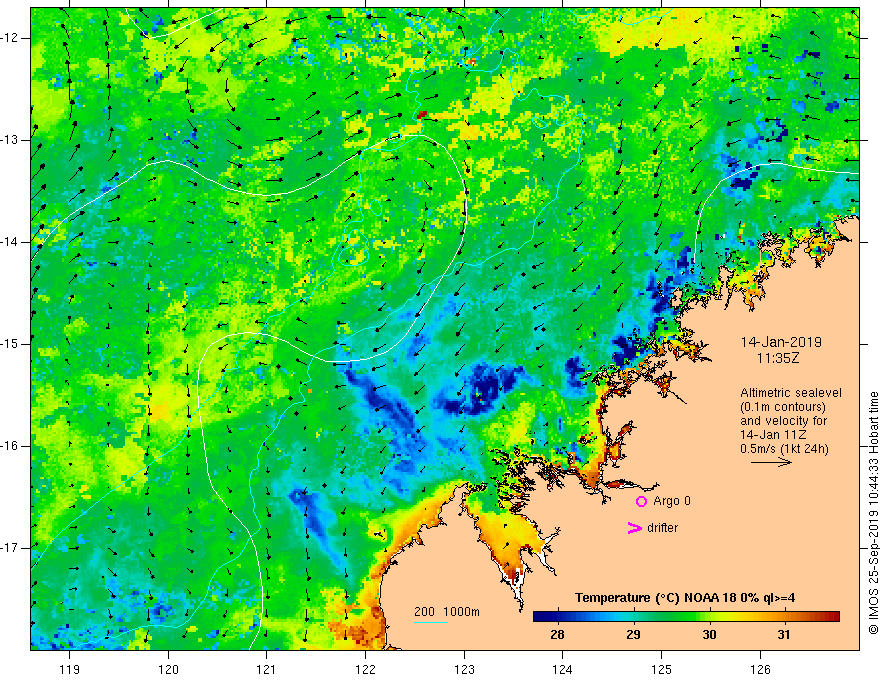
Task: Click the longitude axis label 119
Action: point(69,669)
